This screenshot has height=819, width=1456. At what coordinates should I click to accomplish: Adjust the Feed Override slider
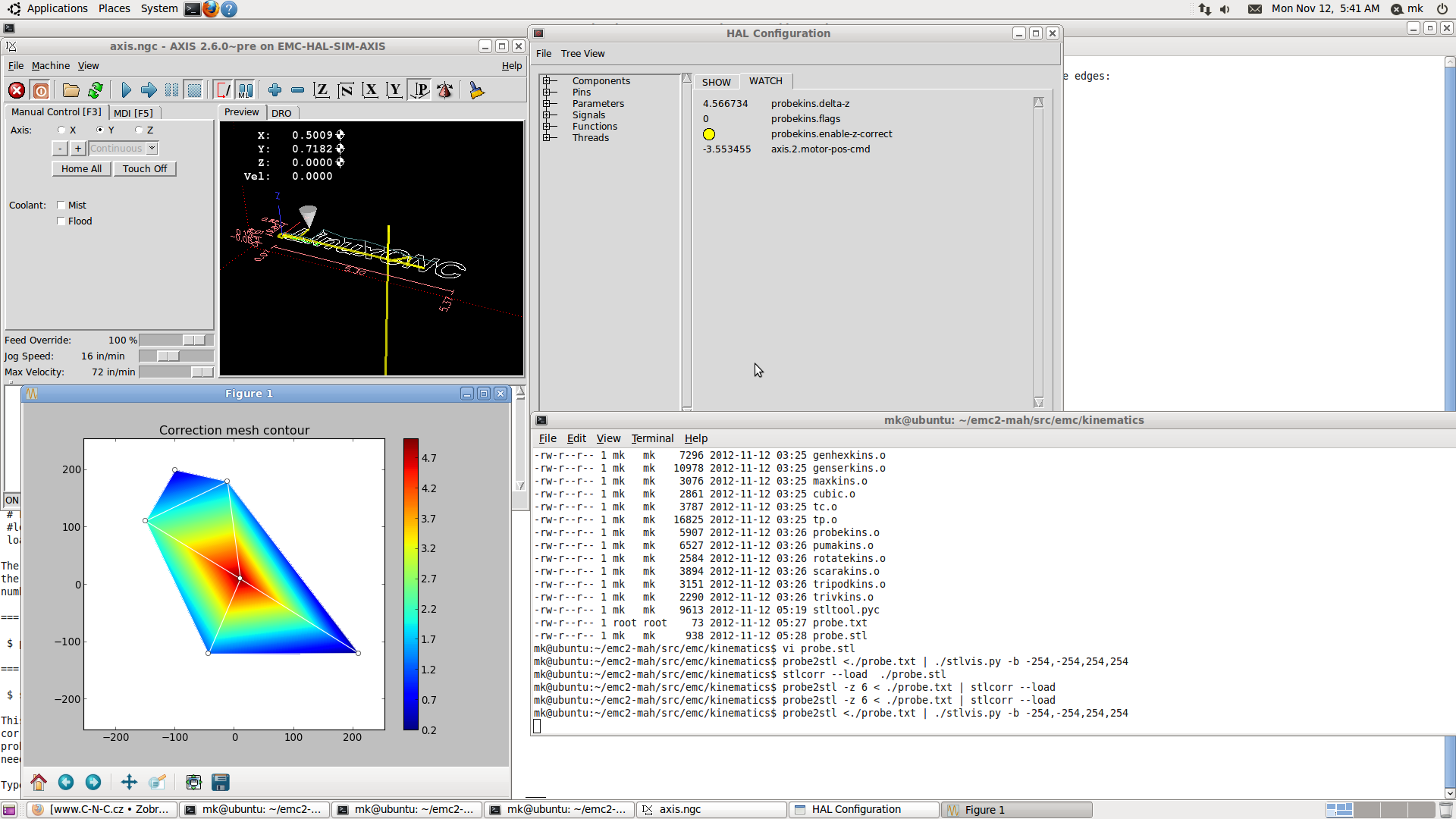[194, 340]
